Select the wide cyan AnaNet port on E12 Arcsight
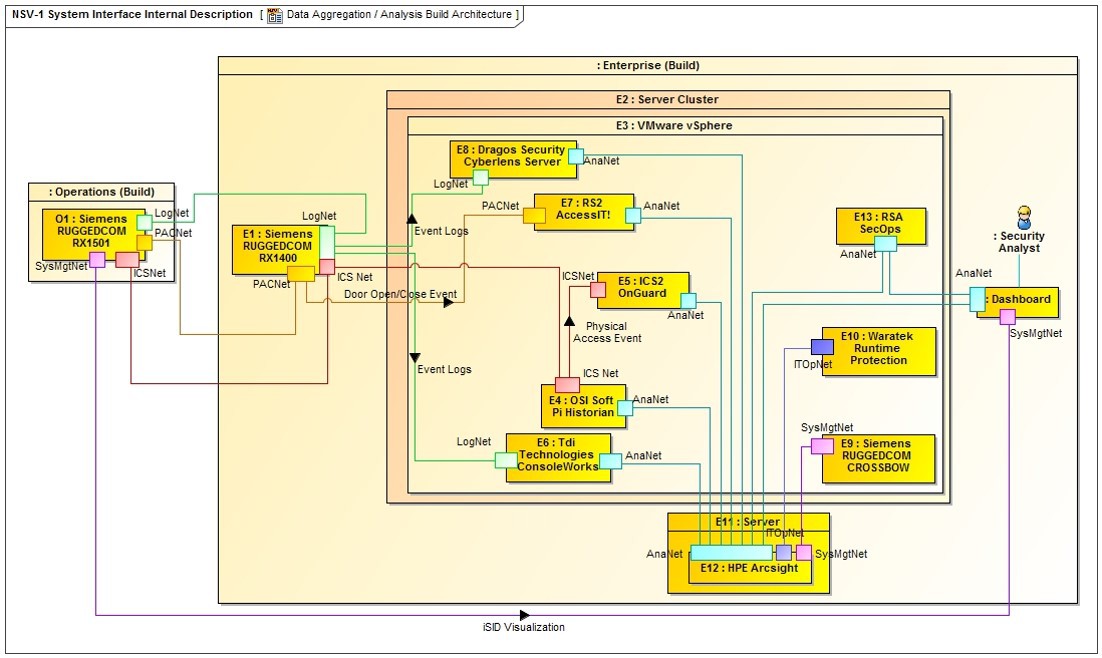The width and height of the screenshot is (1102, 658). point(731,553)
